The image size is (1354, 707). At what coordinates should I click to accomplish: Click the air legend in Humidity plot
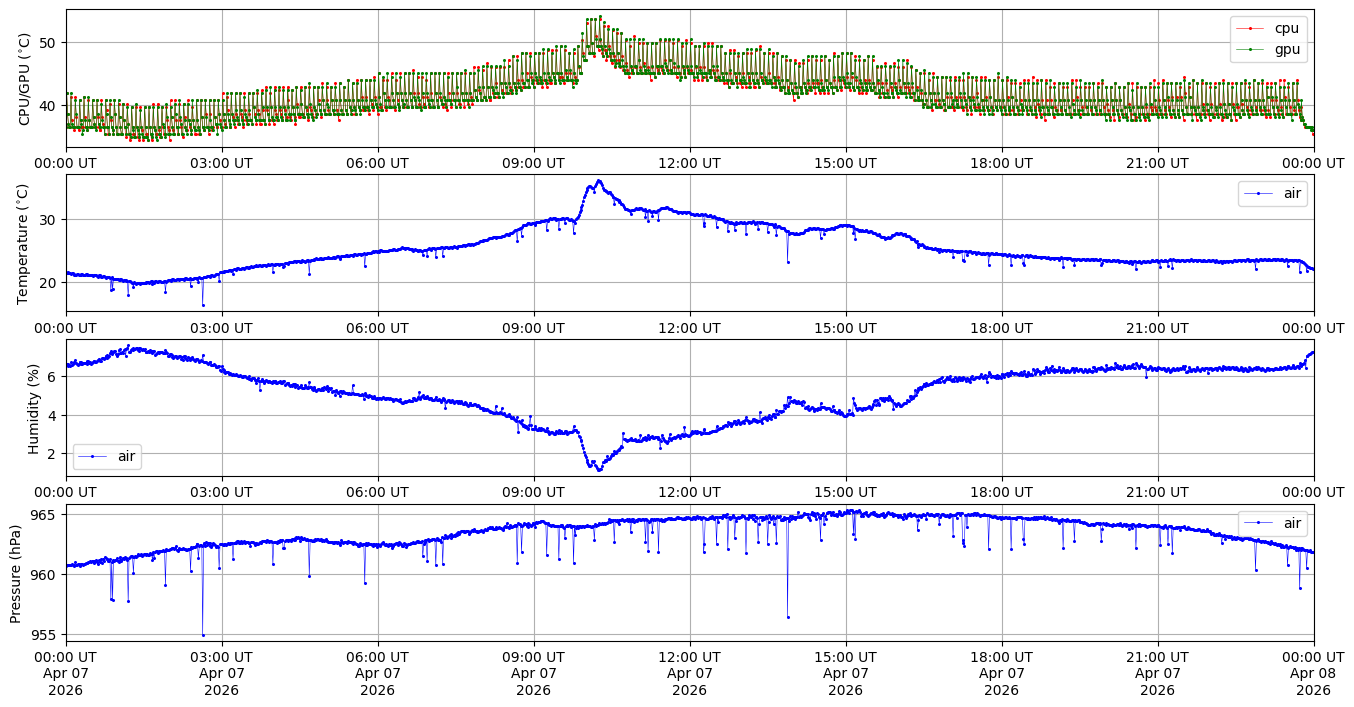click(107, 456)
